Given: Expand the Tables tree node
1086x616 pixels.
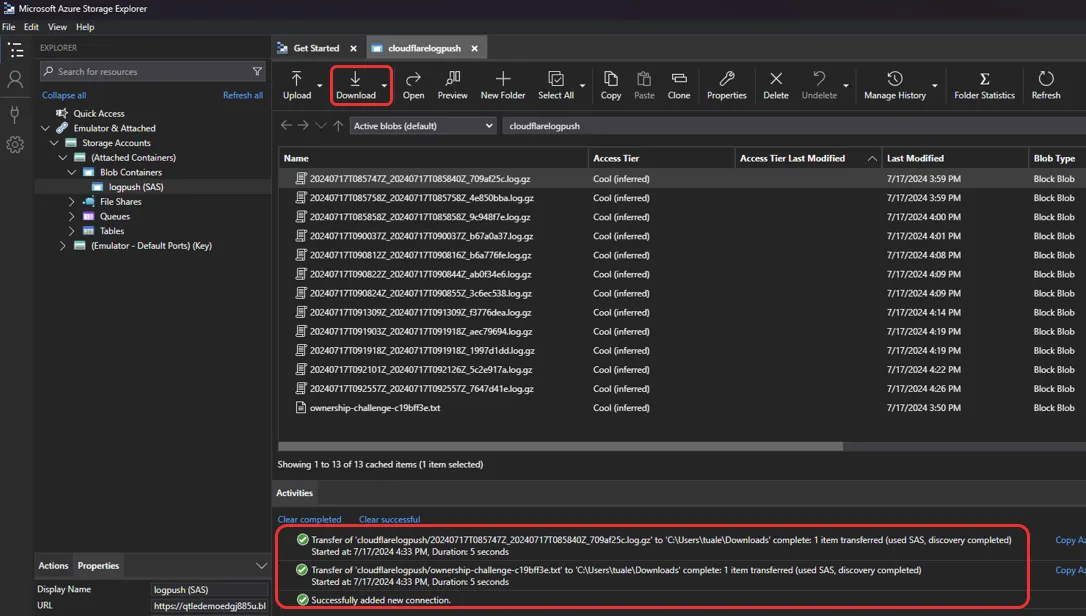Looking at the screenshot, I should 71,231.
